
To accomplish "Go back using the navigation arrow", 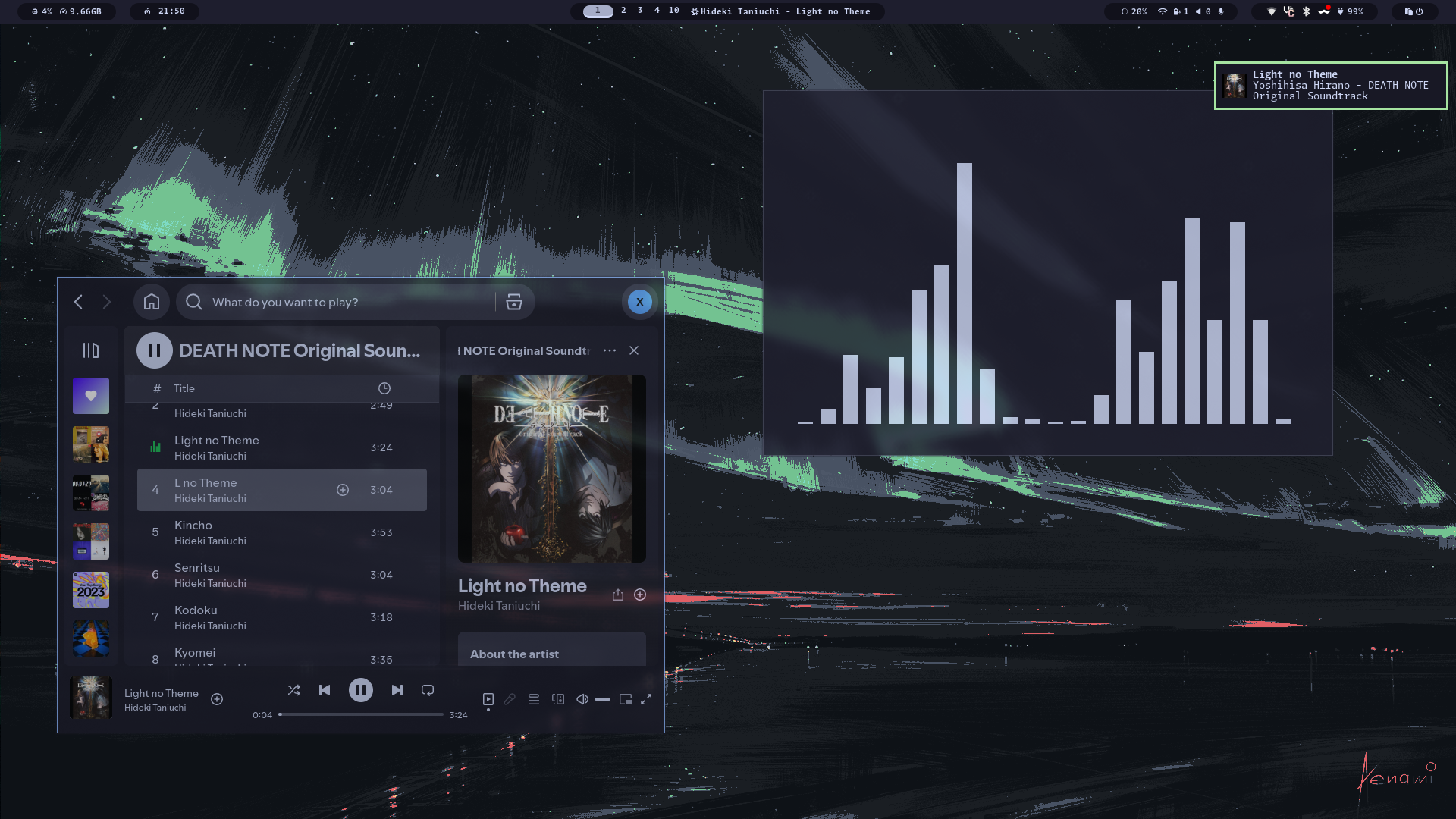I will [78, 301].
